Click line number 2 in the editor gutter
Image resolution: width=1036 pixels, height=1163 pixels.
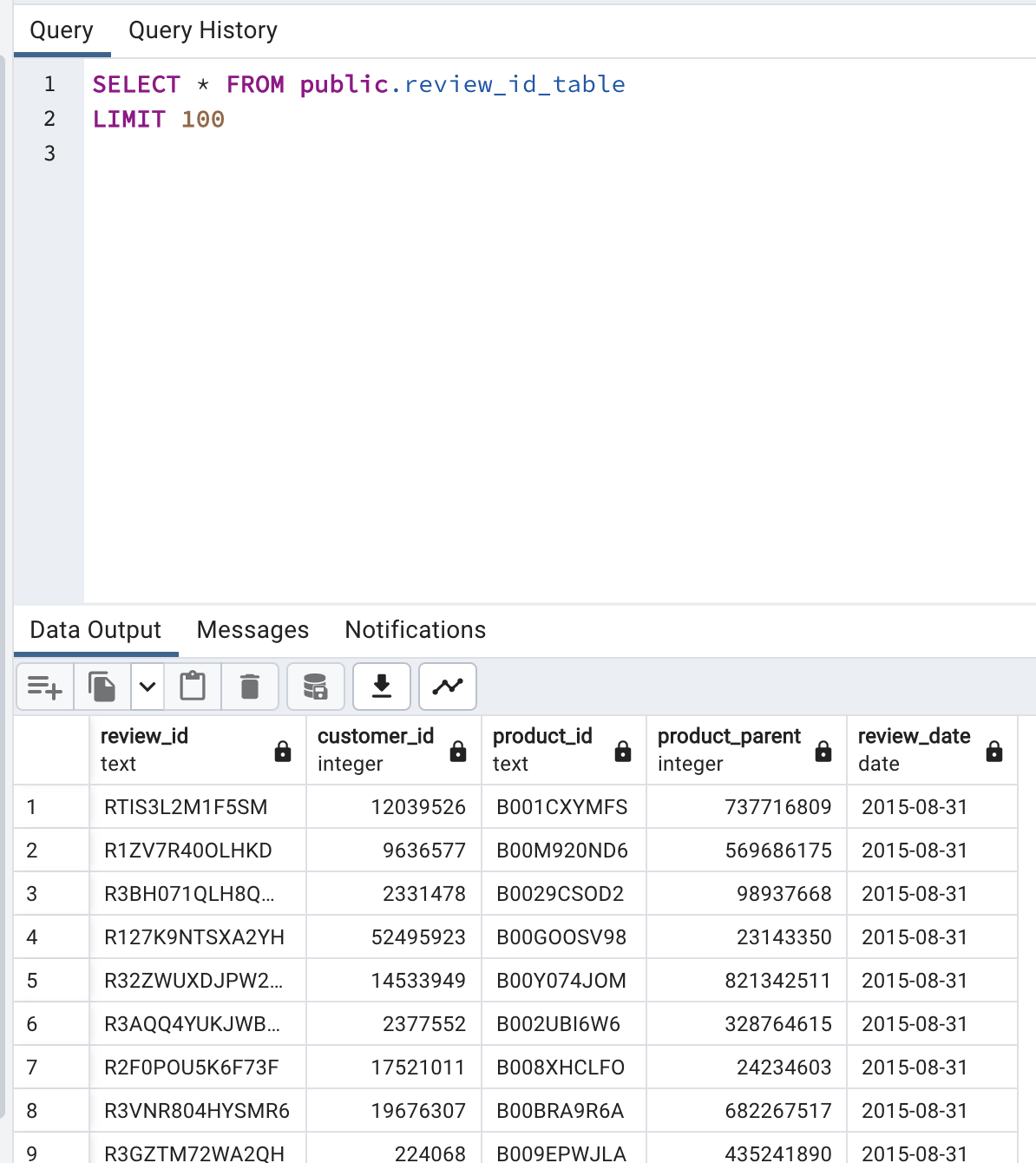pyautogui.click(x=48, y=119)
